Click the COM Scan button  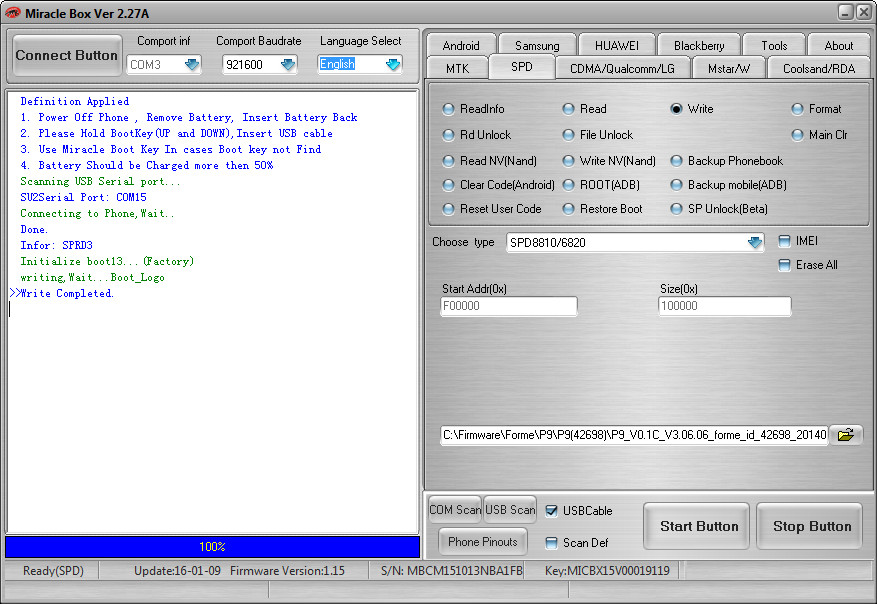point(455,509)
